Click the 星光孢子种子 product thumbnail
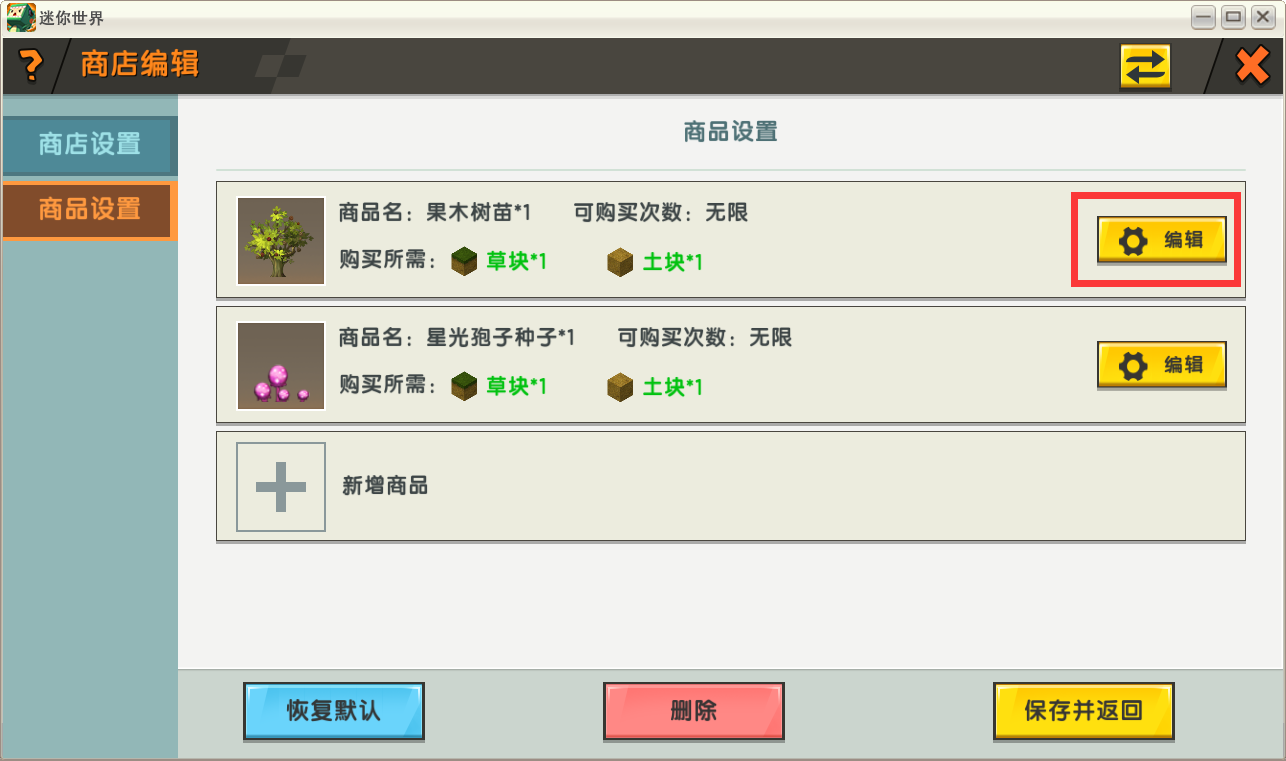This screenshot has height=761, width=1286. (x=281, y=366)
